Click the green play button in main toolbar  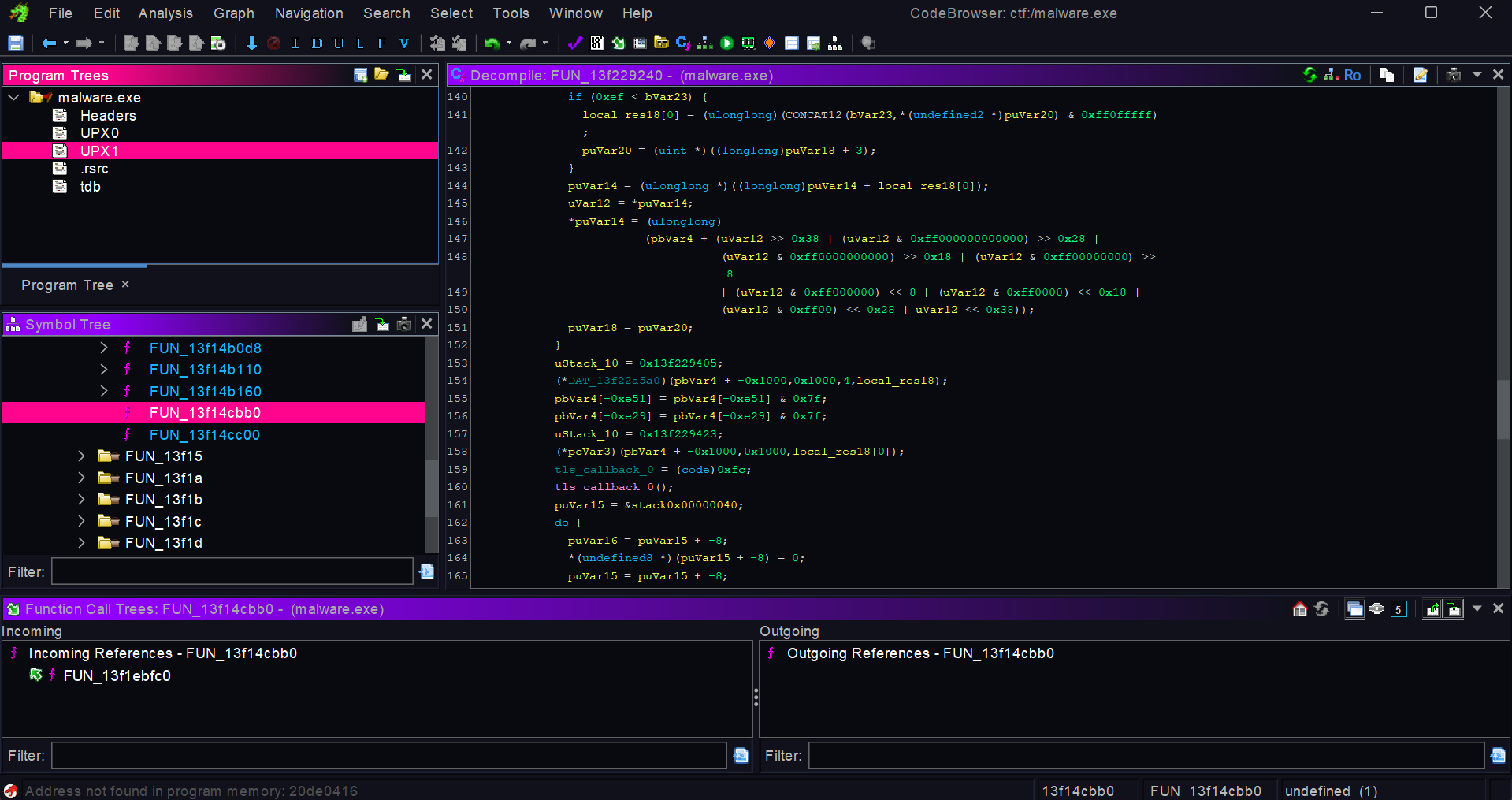coord(726,43)
